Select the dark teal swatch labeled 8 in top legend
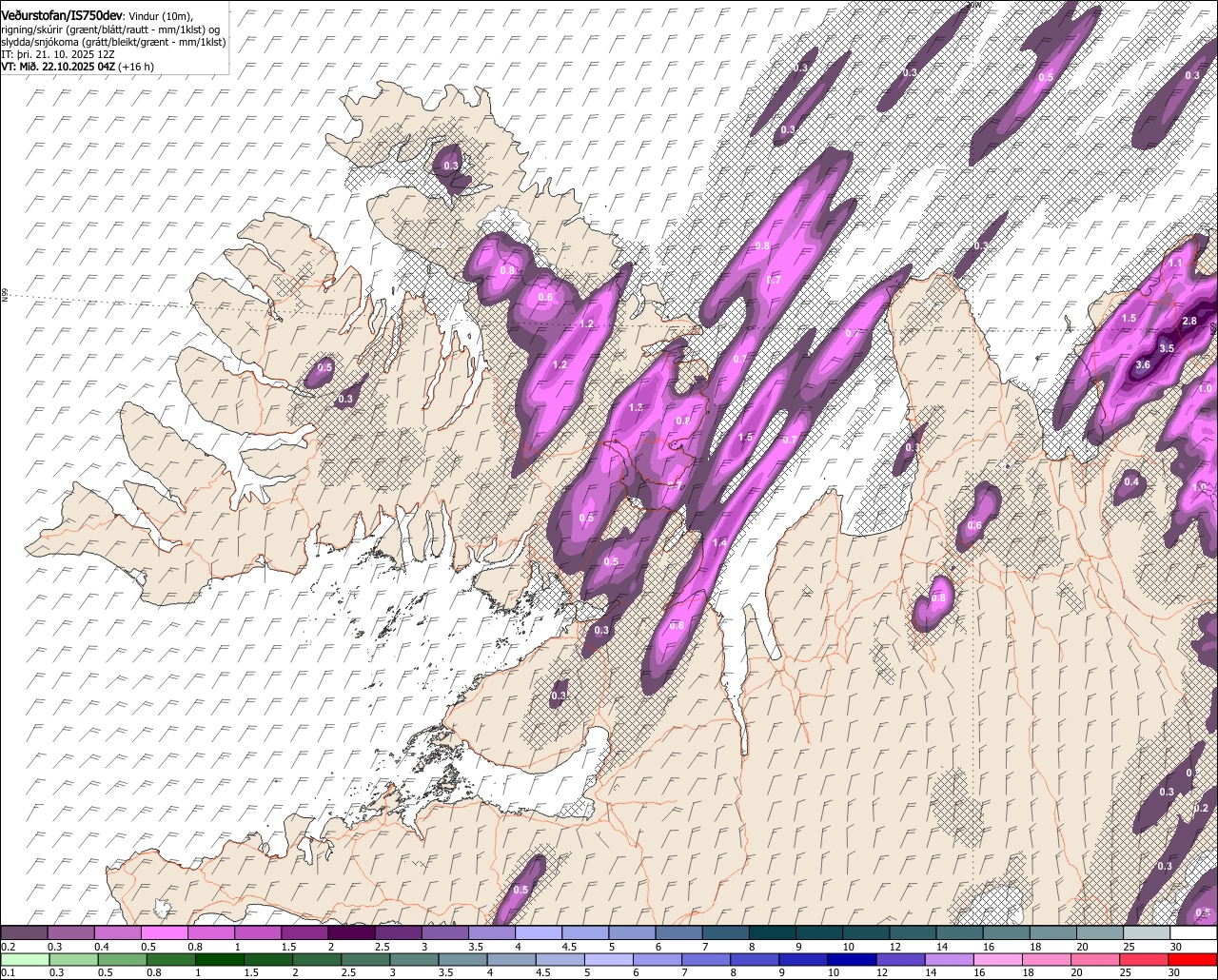This screenshot has width=1218, height=980. point(773,933)
